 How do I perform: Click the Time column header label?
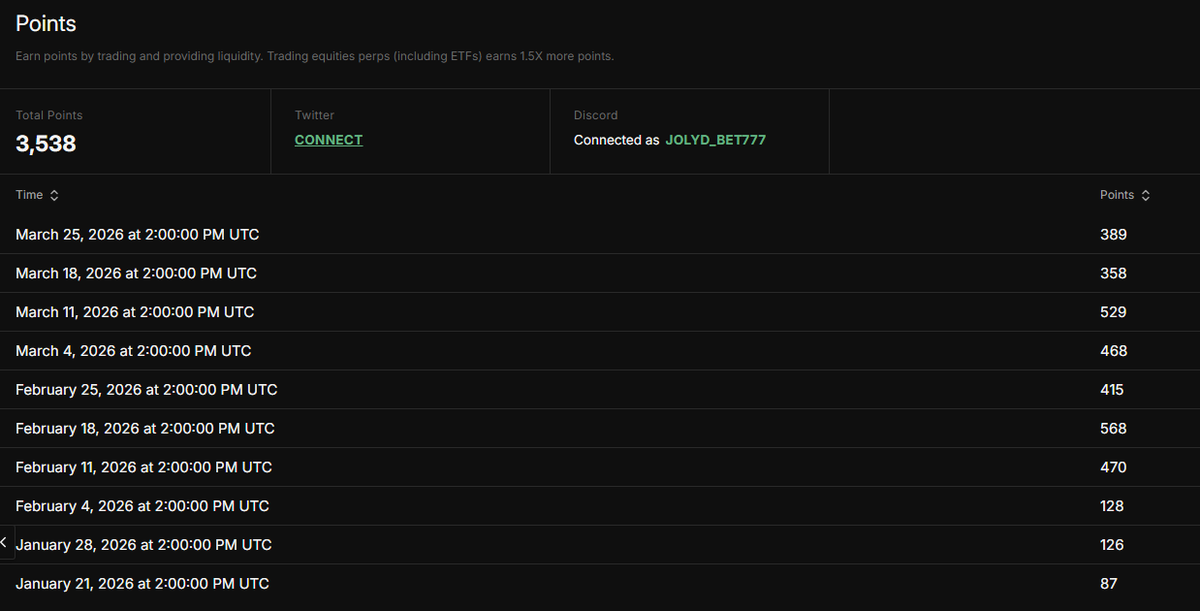pyautogui.click(x=29, y=195)
